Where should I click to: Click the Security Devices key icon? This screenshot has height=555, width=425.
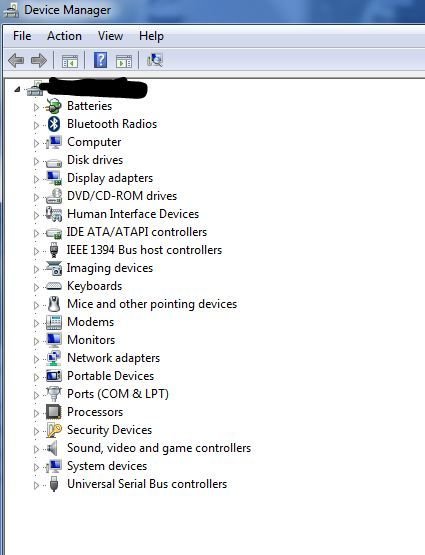pos(54,430)
